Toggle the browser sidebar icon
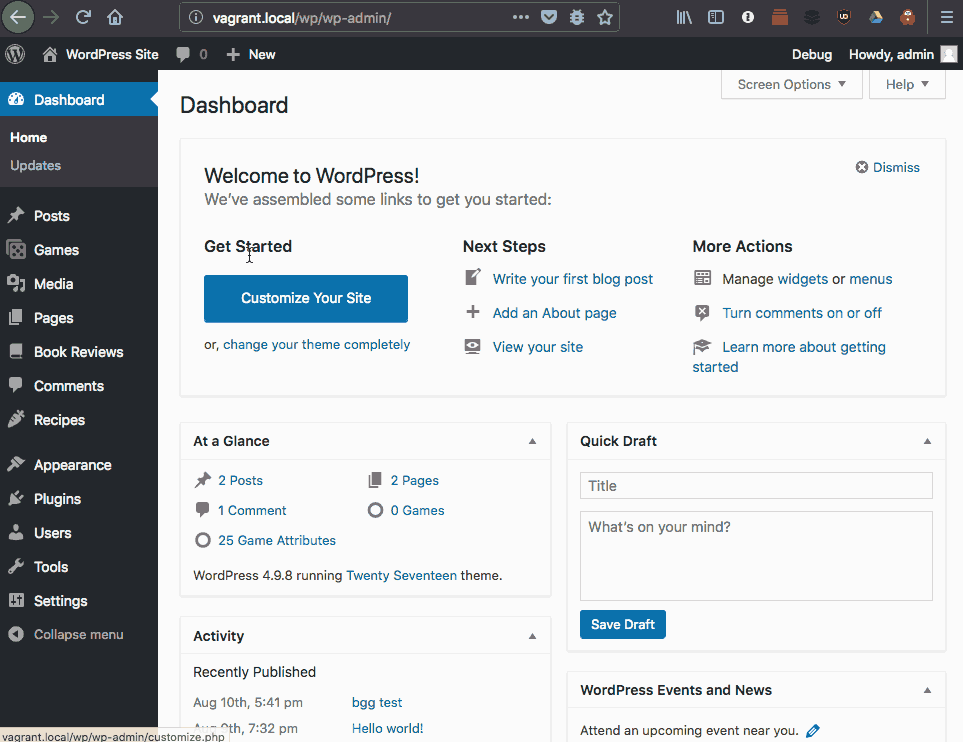This screenshot has height=742, width=963. click(715, 17)
